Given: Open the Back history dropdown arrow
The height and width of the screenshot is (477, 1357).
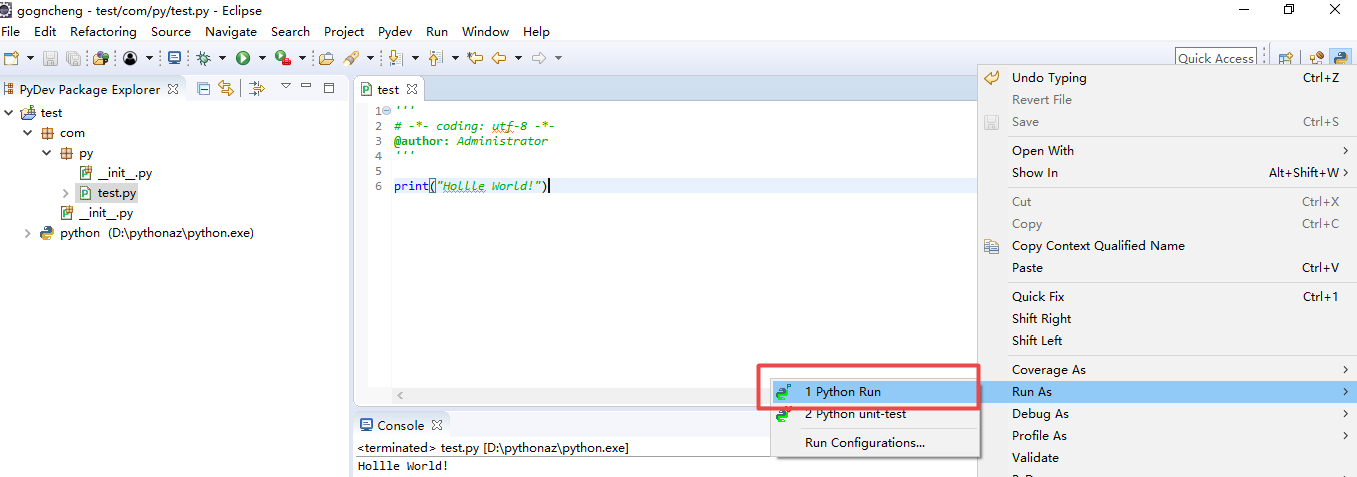Looking at the screenshot, I should click(x=518, y=58).
